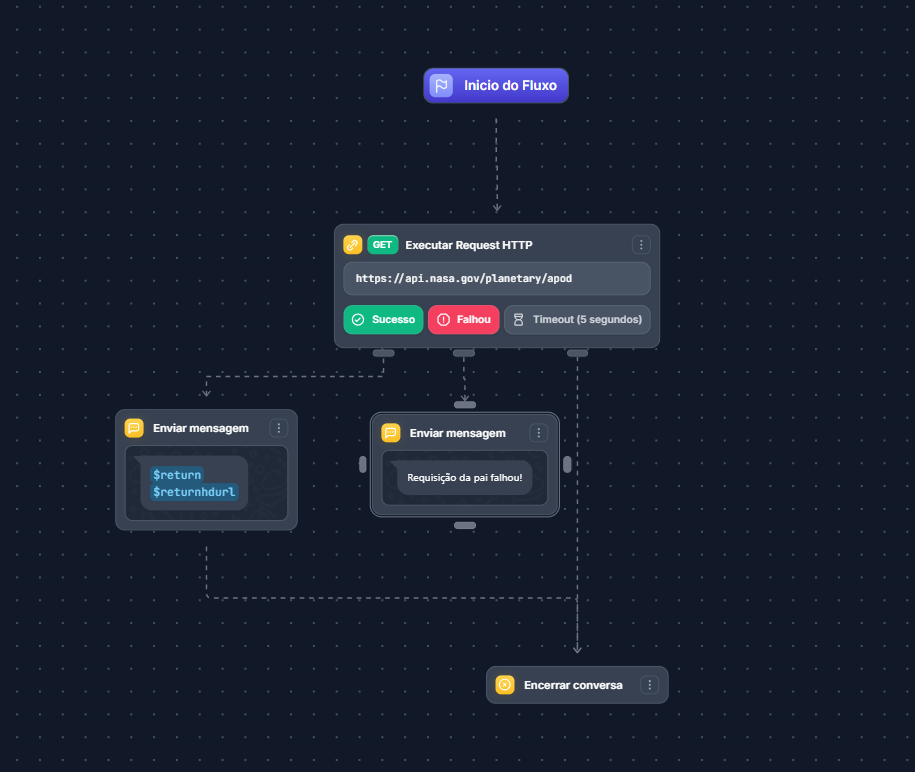Click the $returnhdurl variable tag
915x772 pixels.
(x=194, y=492)
